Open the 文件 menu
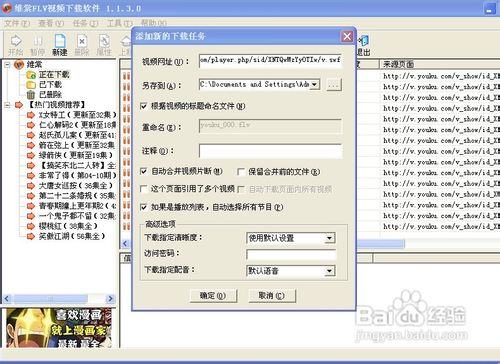 (x=17, y=23)
